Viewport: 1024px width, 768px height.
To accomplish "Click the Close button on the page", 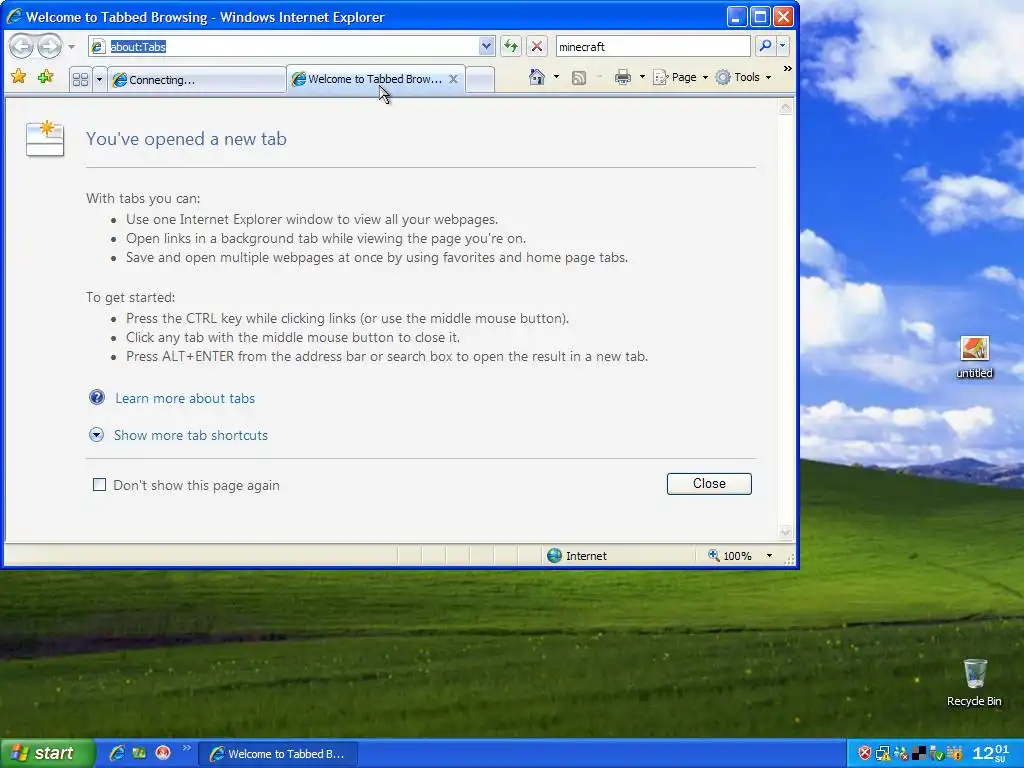I will coord(709,484).
